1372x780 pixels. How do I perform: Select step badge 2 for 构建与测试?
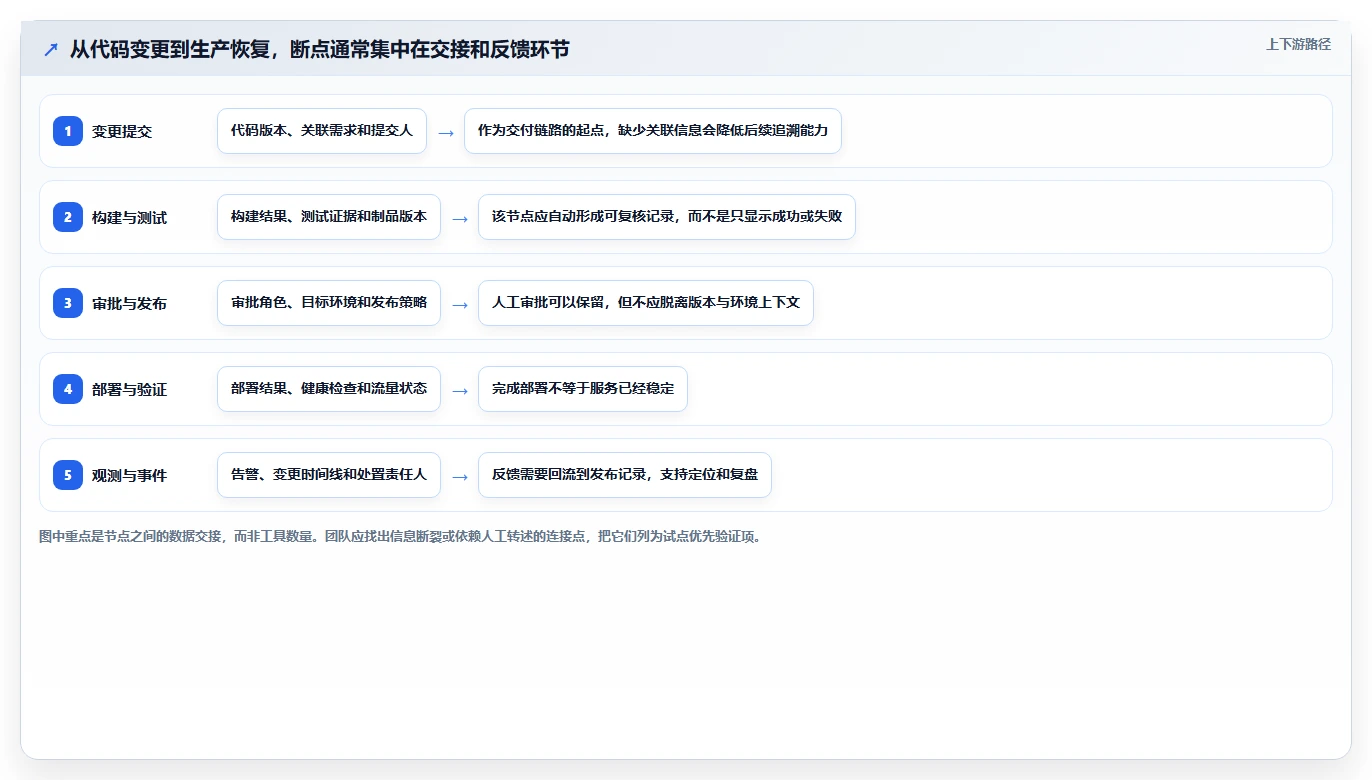(68, 217)
